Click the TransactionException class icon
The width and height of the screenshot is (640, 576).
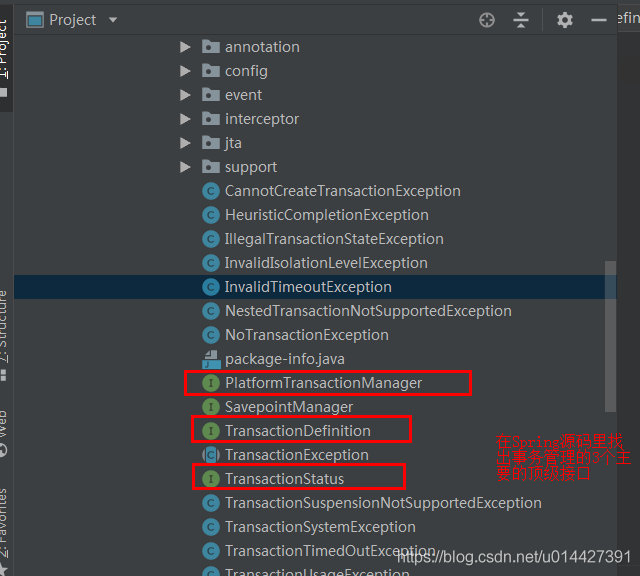pyautogui.click(x=210, y=455)
